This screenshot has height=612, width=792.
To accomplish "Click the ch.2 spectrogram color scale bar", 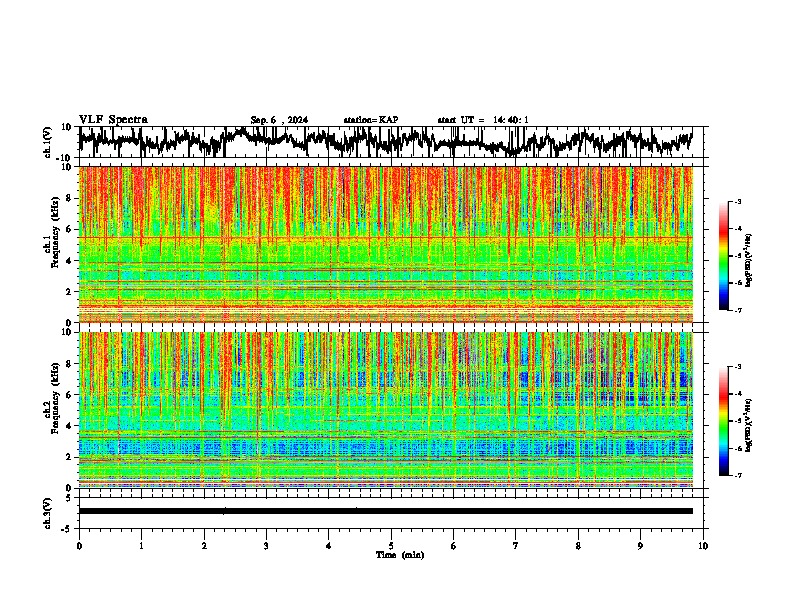I will (723, 421).
